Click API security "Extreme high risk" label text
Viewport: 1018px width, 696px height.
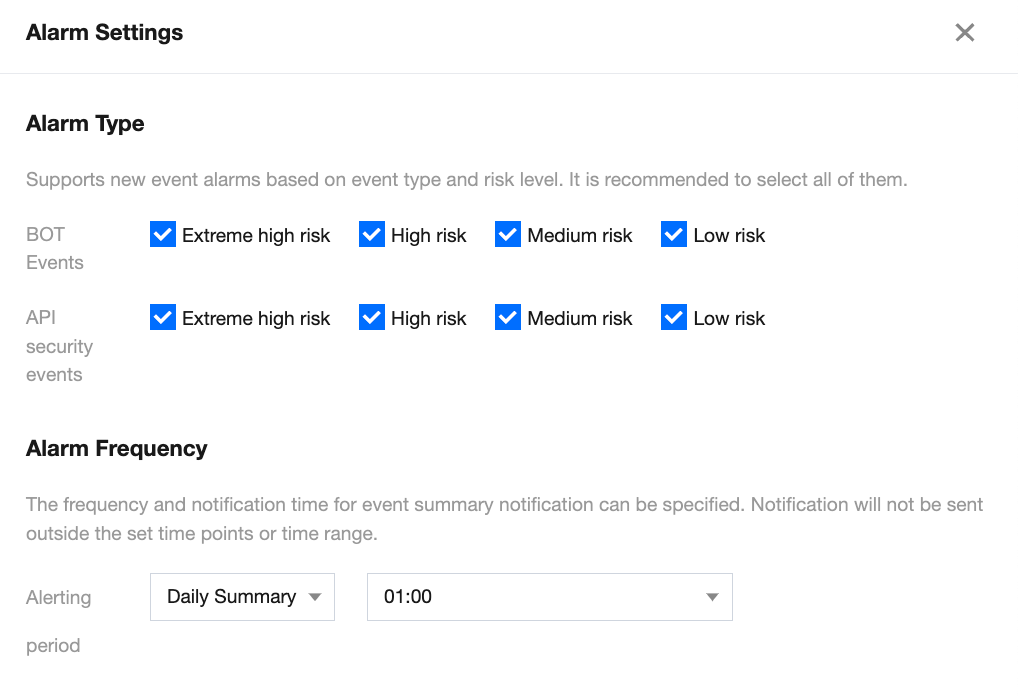click(256, 318)
